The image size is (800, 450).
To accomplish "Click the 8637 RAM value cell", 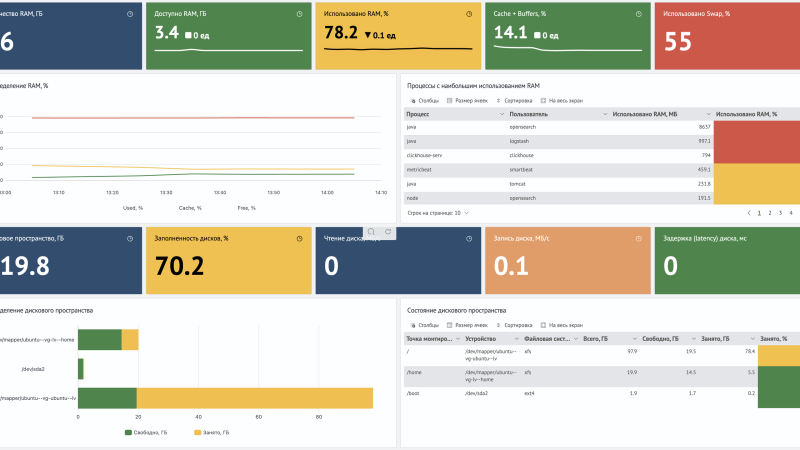I will tap(662, 127).
